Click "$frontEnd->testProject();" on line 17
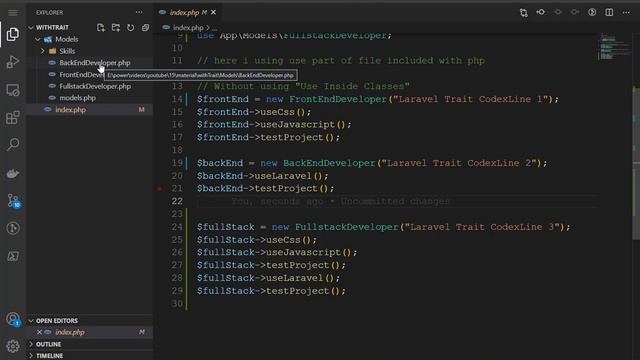Screen dimensions: 640x360 point(268,138)
